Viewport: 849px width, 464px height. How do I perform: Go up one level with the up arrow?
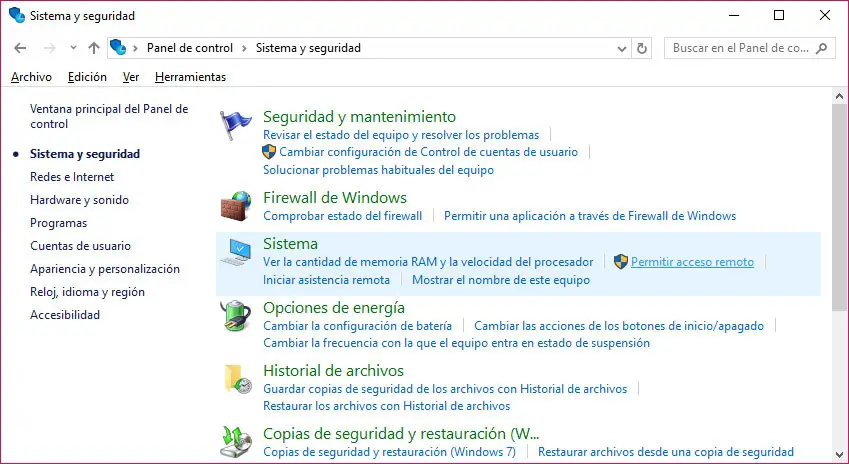coord(94,48)
